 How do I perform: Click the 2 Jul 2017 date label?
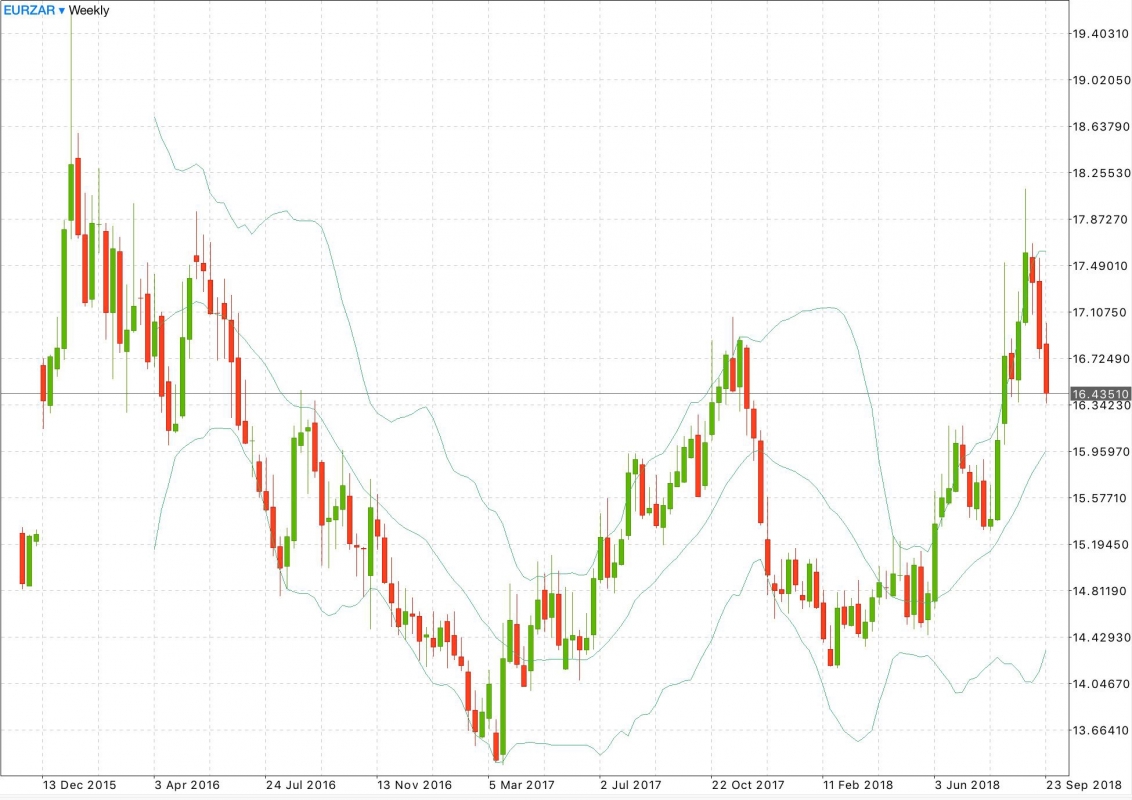tap(631, 785)
